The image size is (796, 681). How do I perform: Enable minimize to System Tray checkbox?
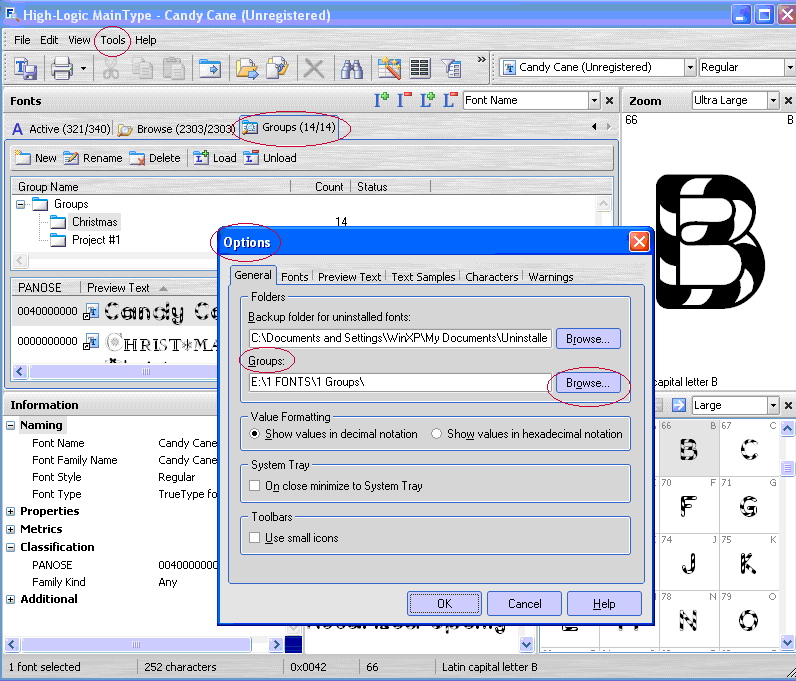click(255, 486)
